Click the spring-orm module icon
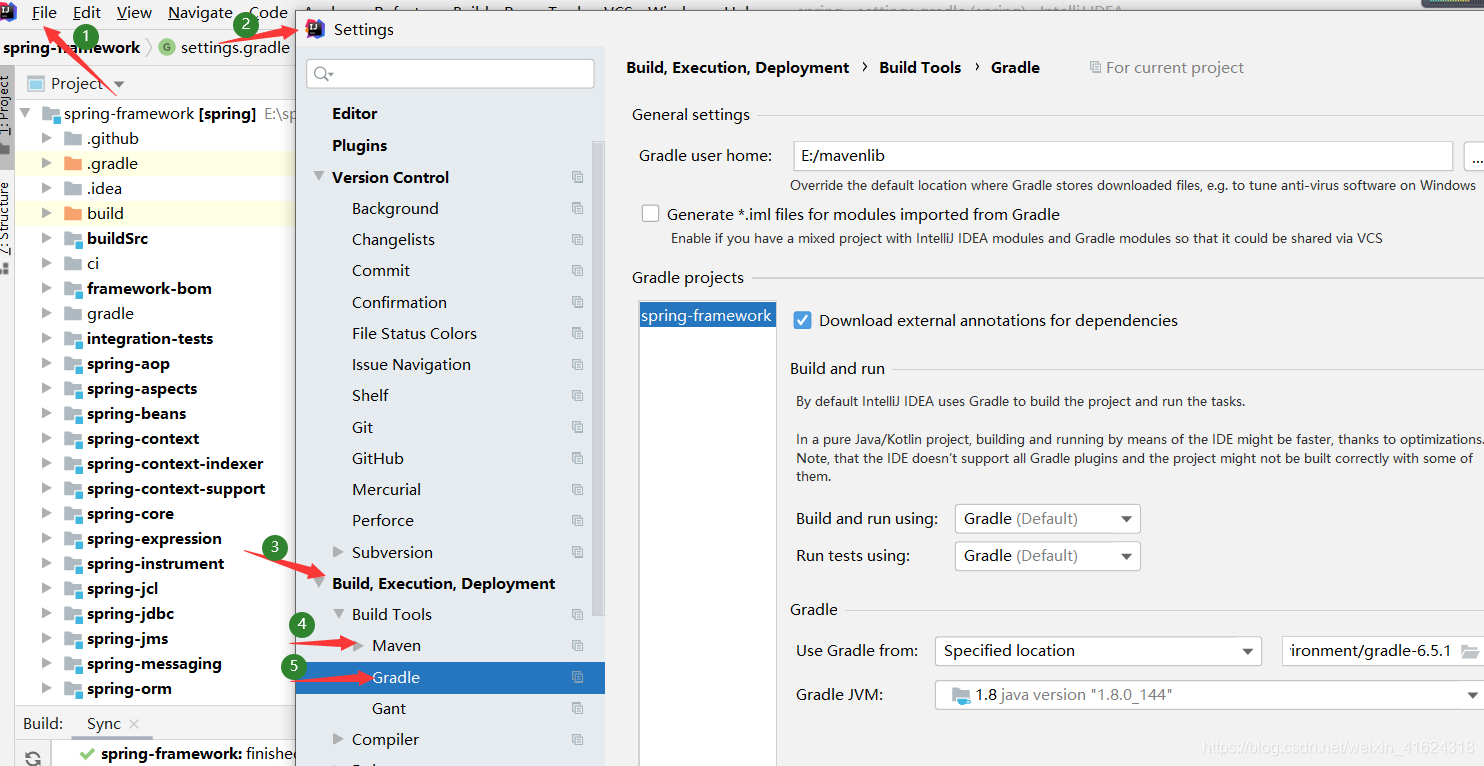The width and height of the screenshot is (1484, 766). point(73,689)
